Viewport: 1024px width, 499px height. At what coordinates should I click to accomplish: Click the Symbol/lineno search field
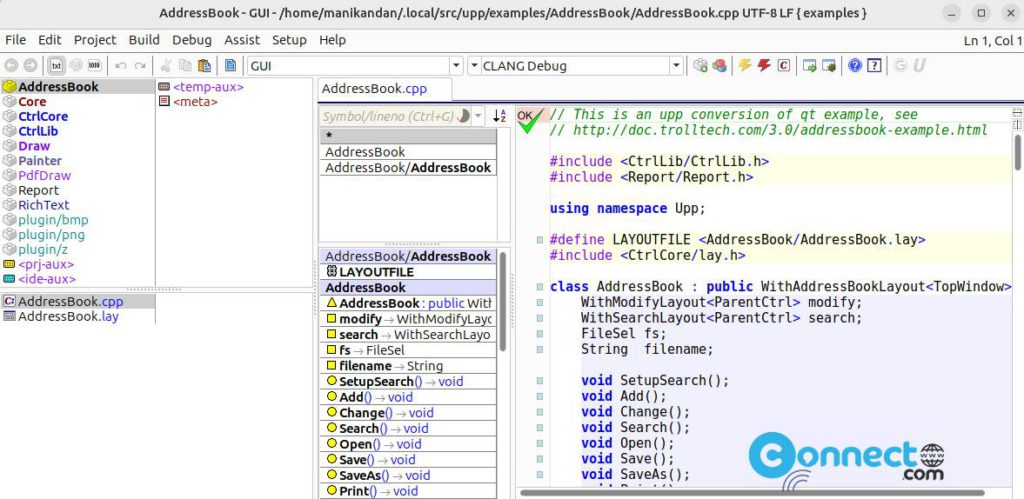tap(395, 116)
